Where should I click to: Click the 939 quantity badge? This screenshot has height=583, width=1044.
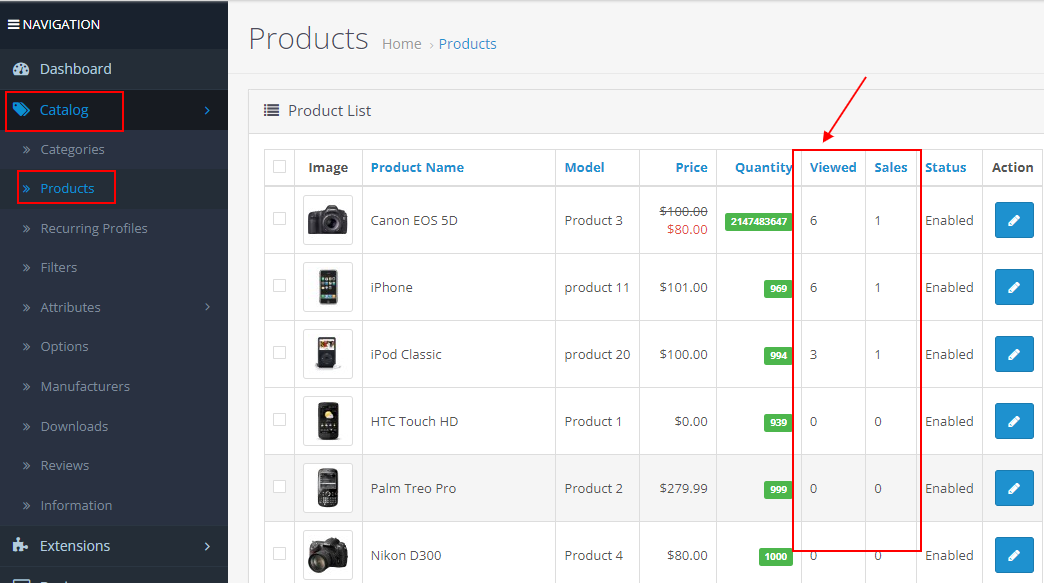pyautogui.click(x=778, y=423)
